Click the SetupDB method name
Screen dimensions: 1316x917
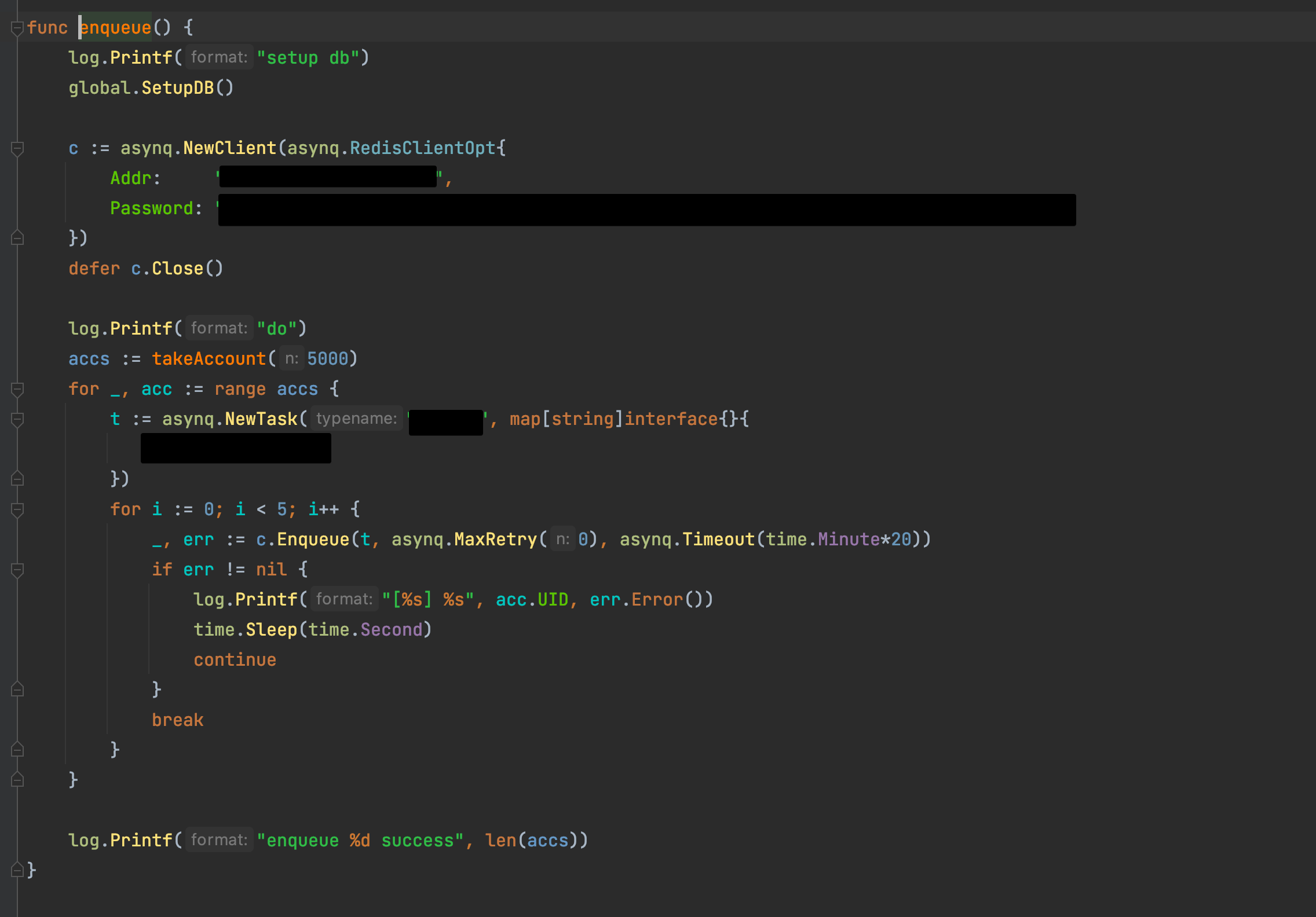178,88
